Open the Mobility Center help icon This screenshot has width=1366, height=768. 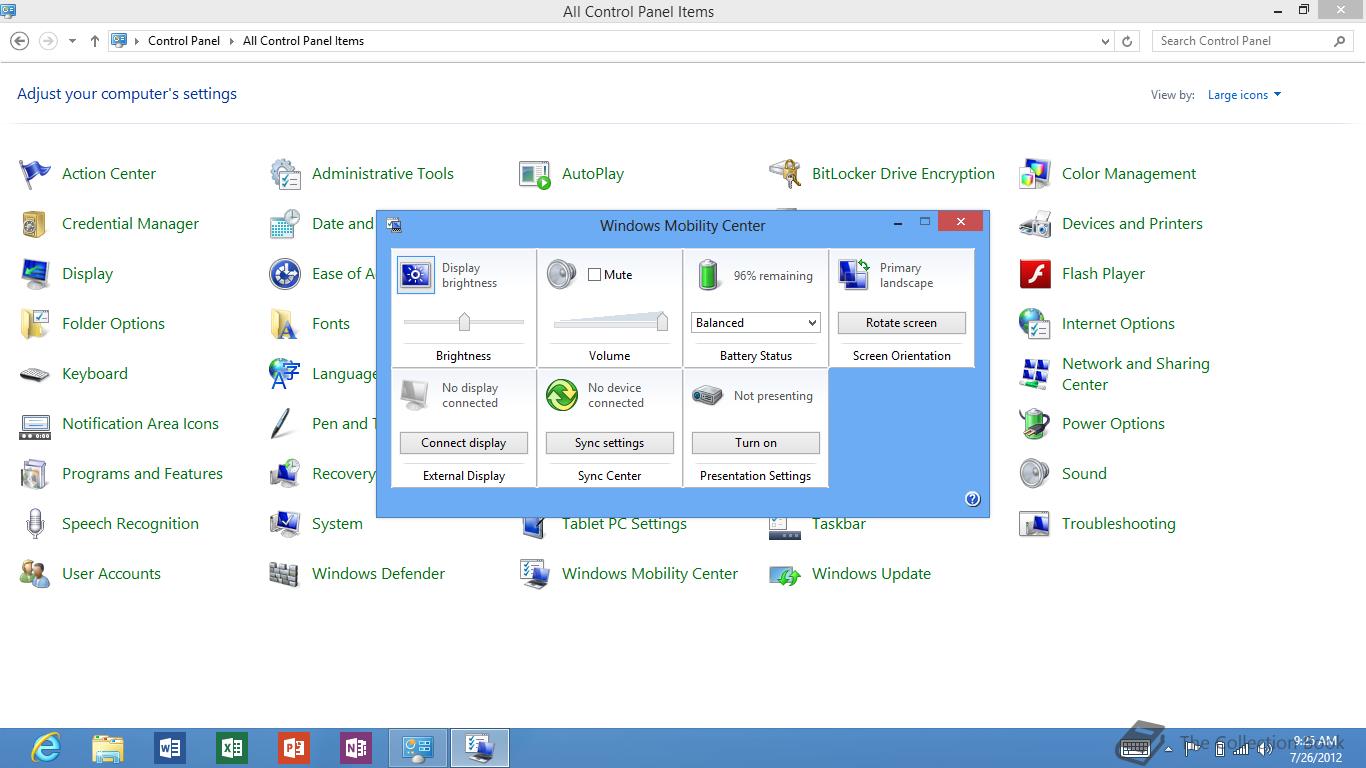(x=972, y=499)
